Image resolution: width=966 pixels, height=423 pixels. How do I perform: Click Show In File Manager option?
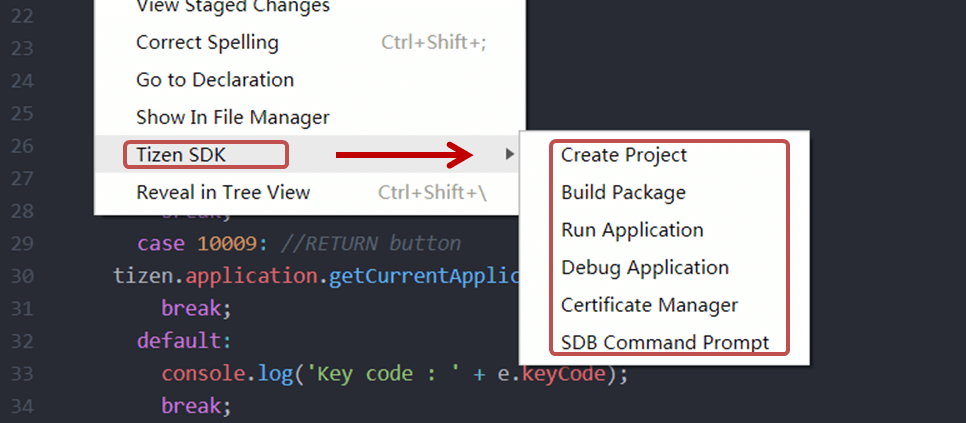(x=232, y=117)
